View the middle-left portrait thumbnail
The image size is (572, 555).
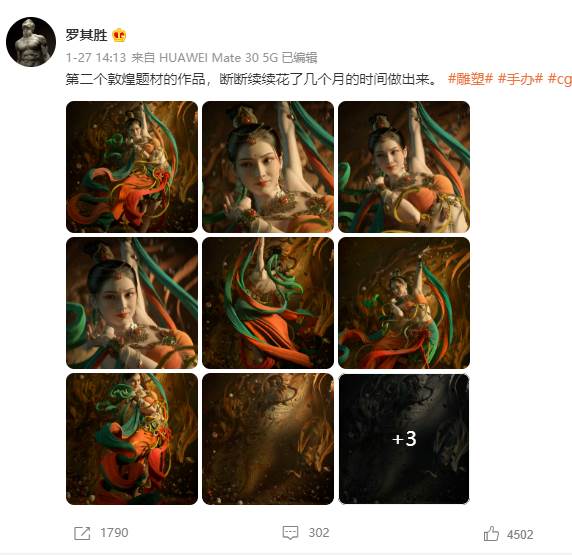click(132, 303)
